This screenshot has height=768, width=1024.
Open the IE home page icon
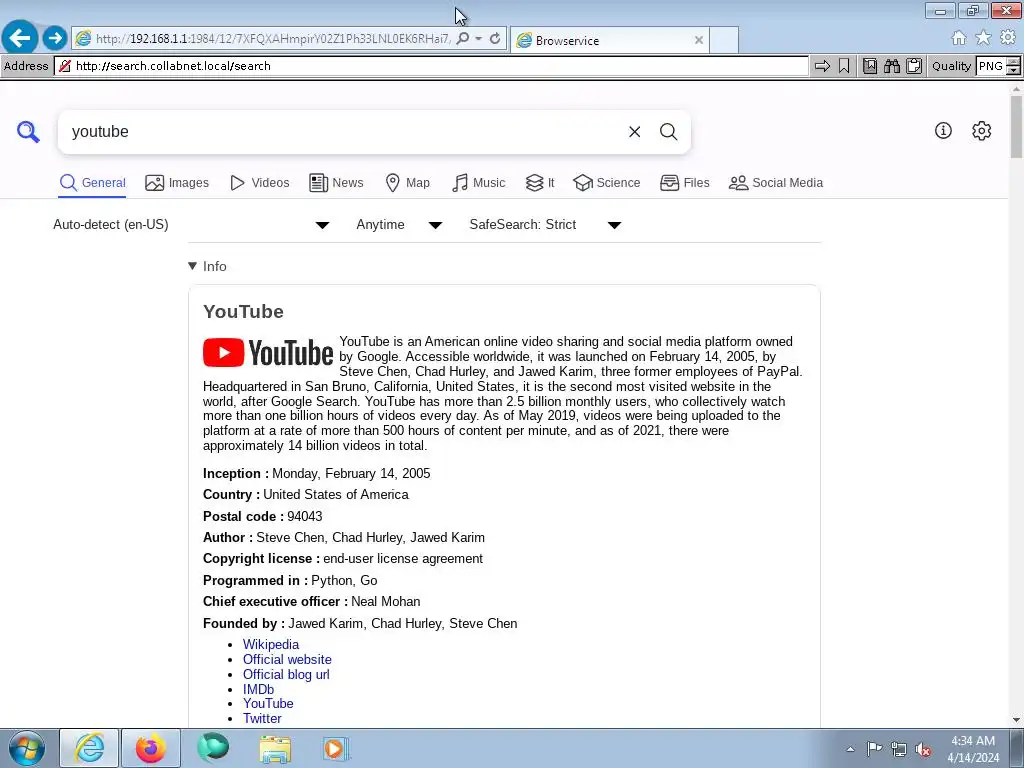click(x=959, y=38)
